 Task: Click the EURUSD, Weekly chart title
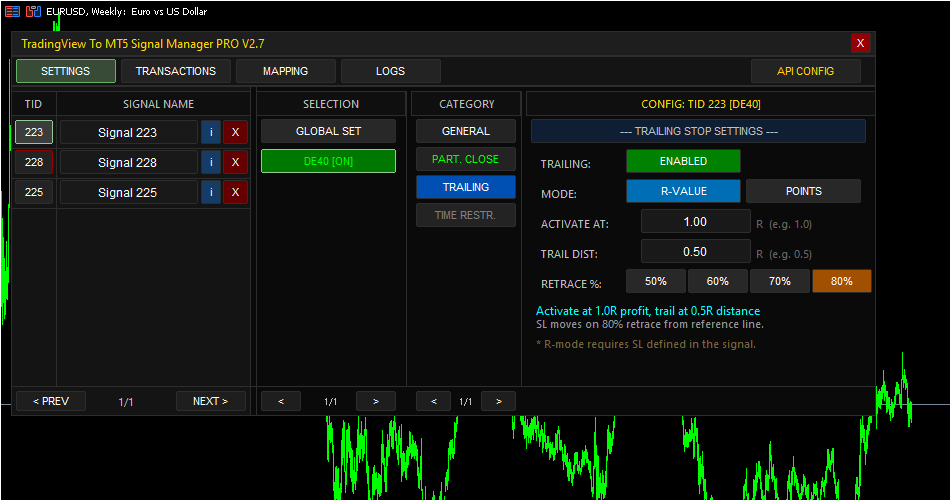click(126, 11)
